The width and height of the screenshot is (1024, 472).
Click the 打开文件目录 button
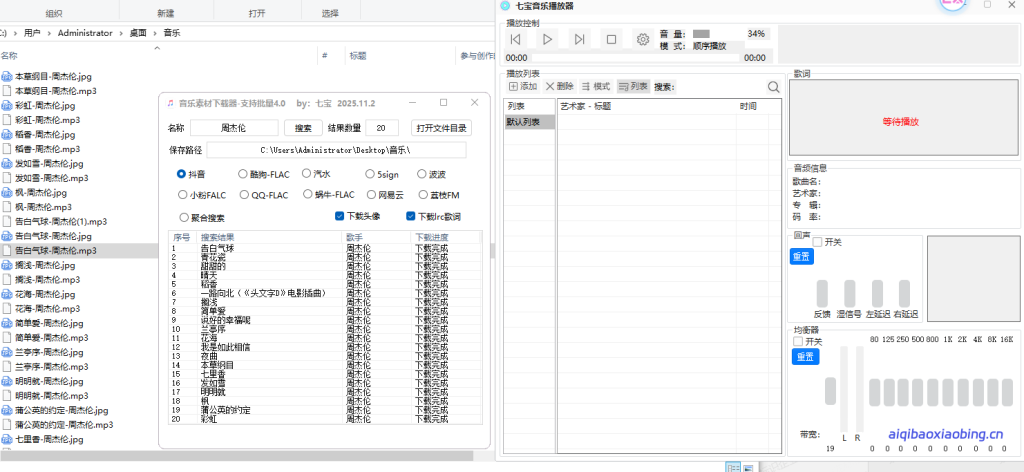[x=441, y=128]
